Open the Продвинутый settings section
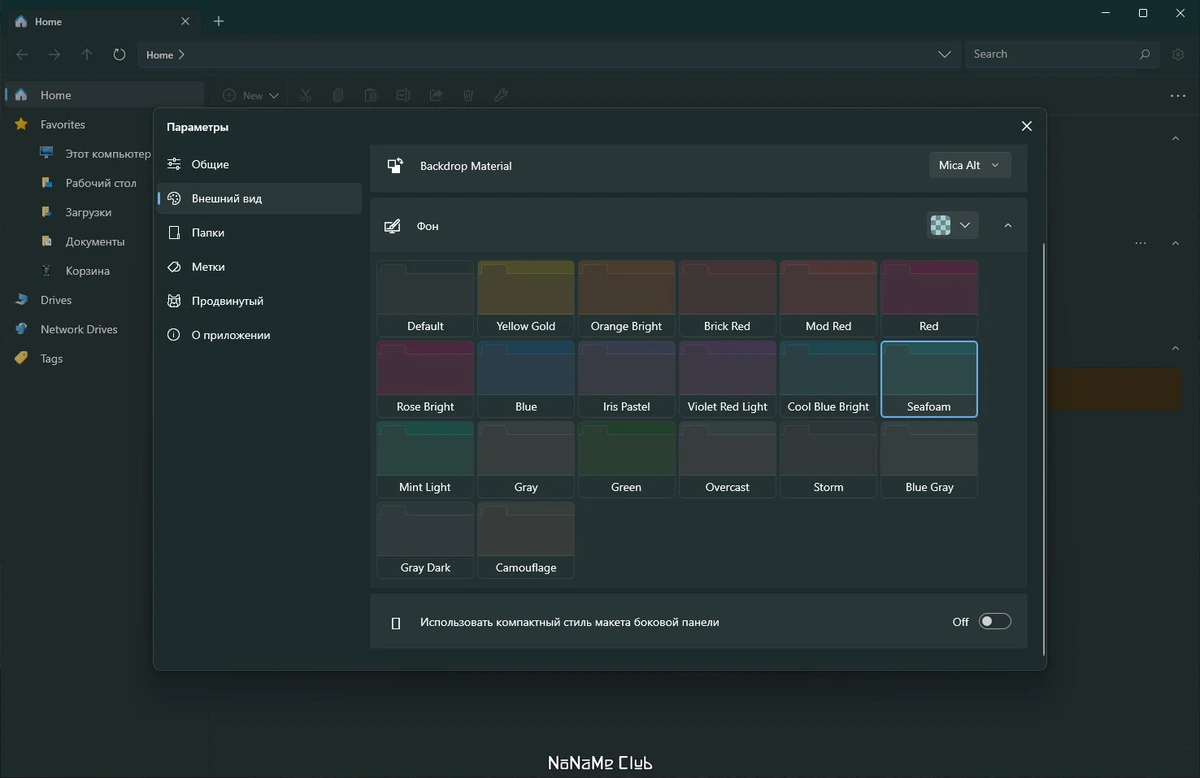 click(259, 301)
